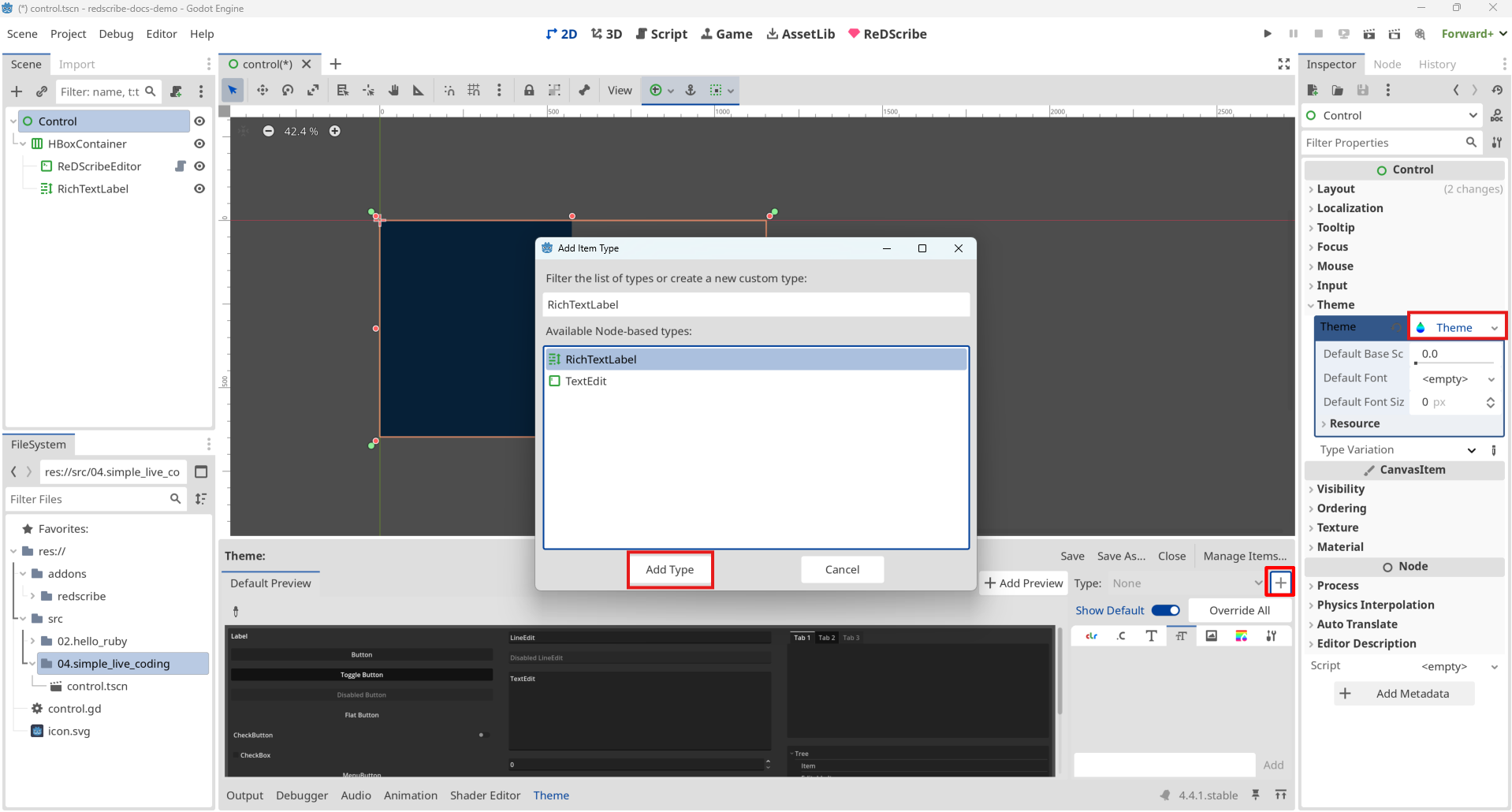This screenshot has width=1512, height=812.
Task: Switch to the Script workspace
Action: tap(661, 34)
